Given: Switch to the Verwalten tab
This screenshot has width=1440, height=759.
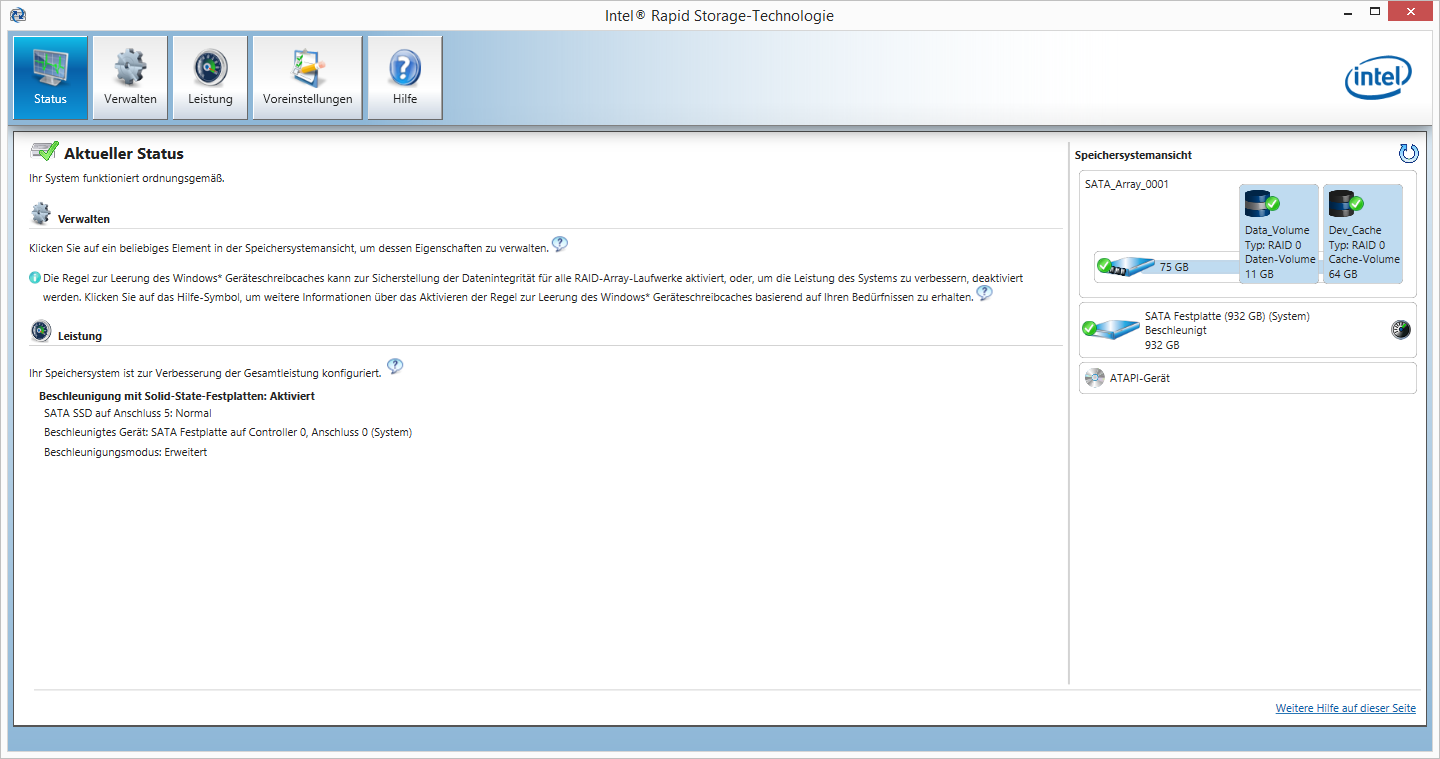Looking at the screenshot, I should click(130, 78).
